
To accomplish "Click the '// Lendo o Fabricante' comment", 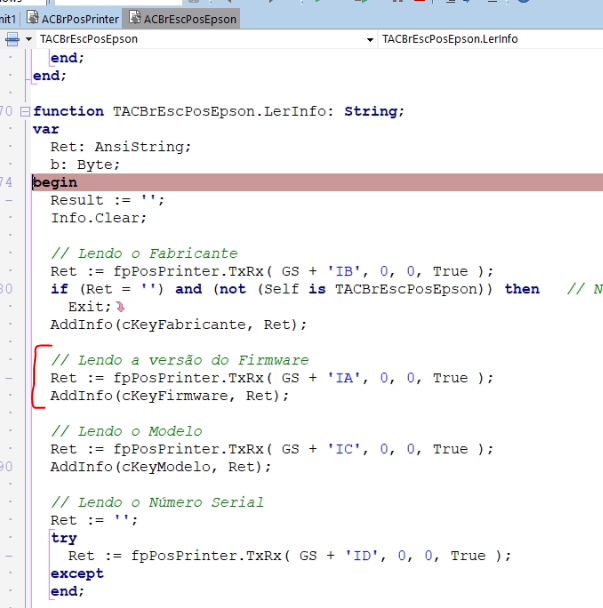I will pos(144,254).
